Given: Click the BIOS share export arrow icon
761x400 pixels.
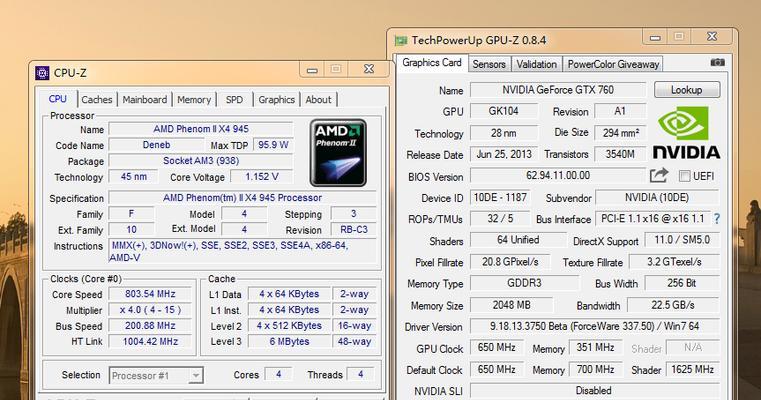Looking at the screenshot, I should click(x=659, y=175).
